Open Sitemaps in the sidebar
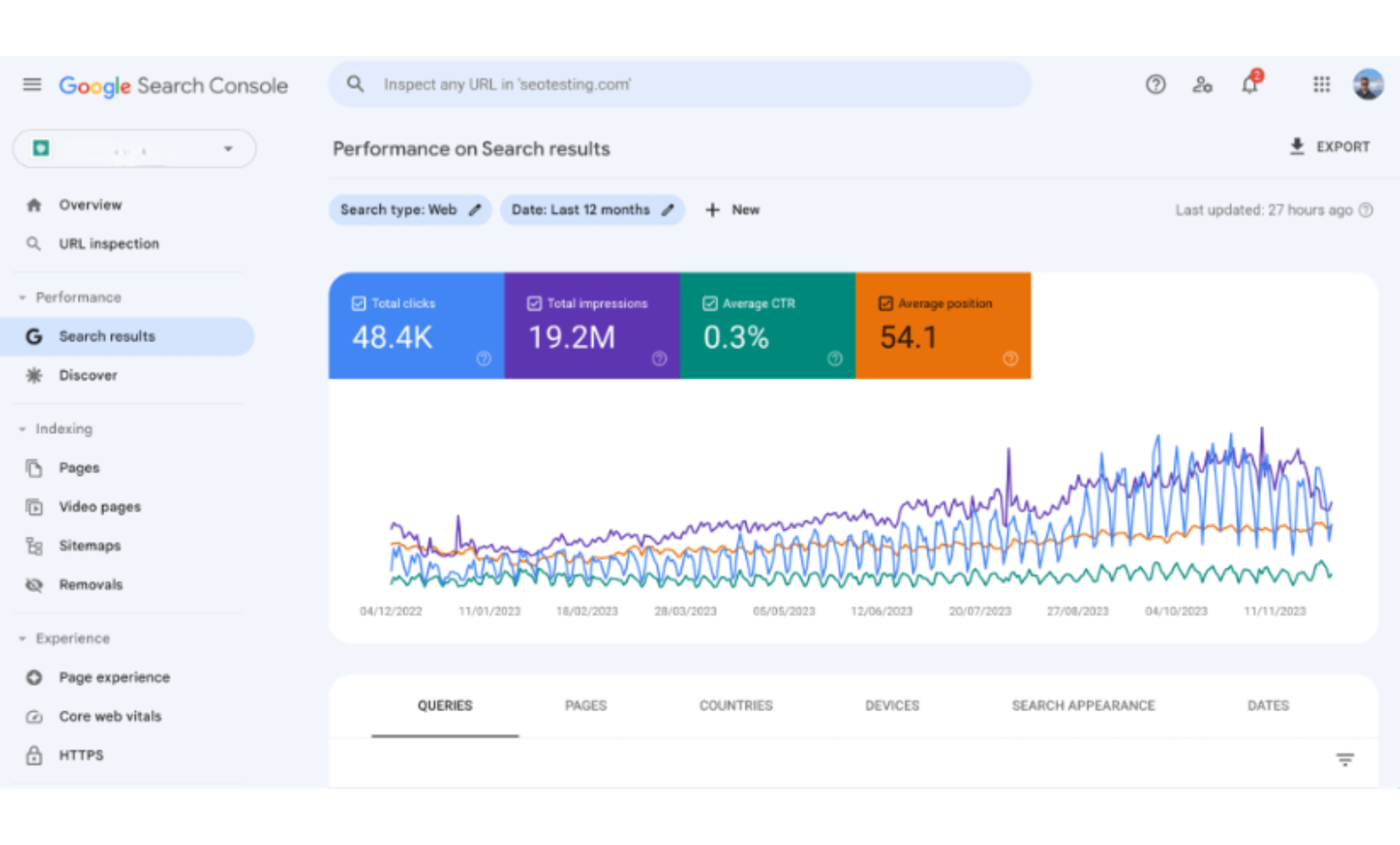 pos(90,546)
